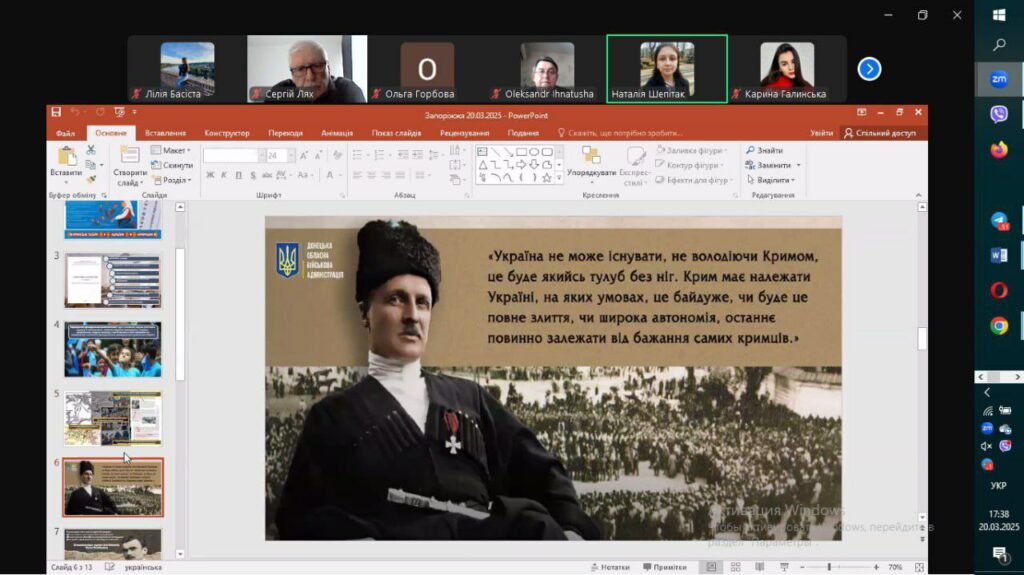This screenshot has width=1024, height=575.
Task: Select slide 4 thumbnail in slide panel
Action: [112, 349]
